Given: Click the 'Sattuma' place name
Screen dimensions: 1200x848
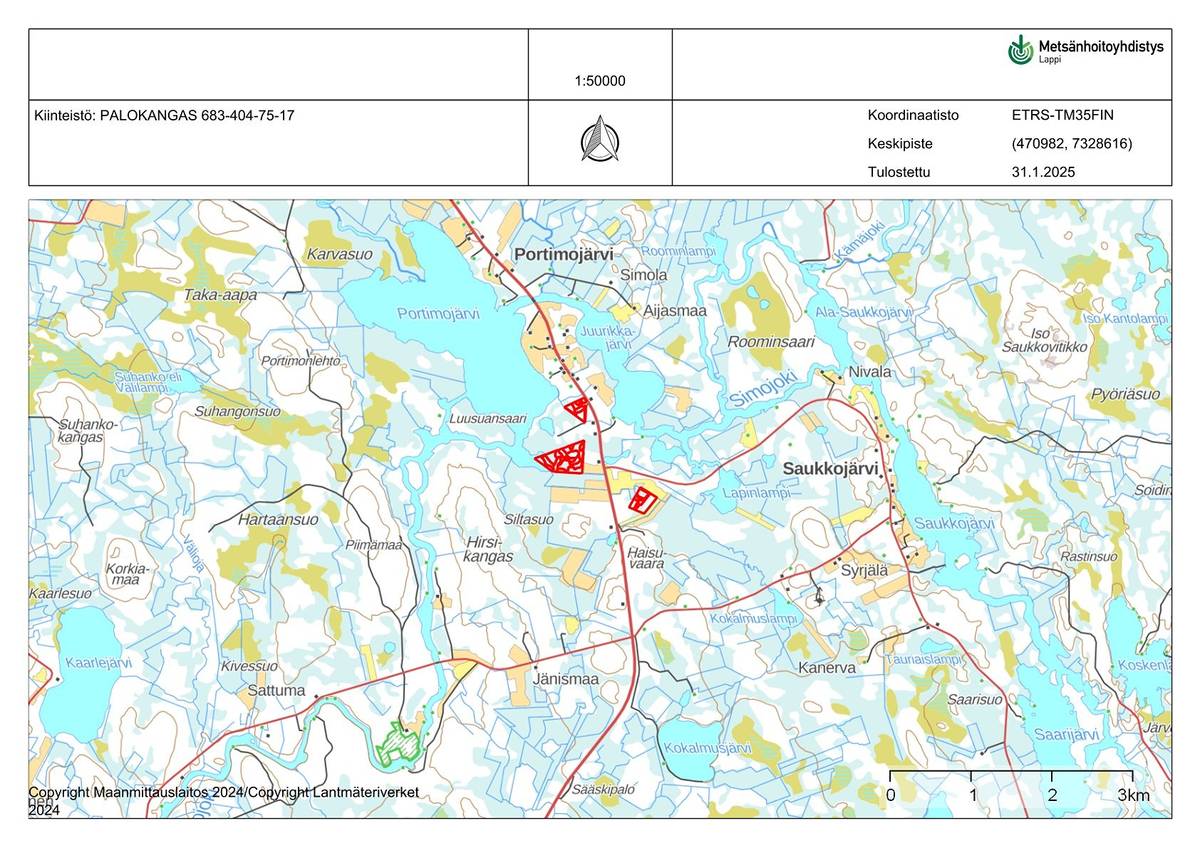Looking at the screenshot, I should coord(276,690).
